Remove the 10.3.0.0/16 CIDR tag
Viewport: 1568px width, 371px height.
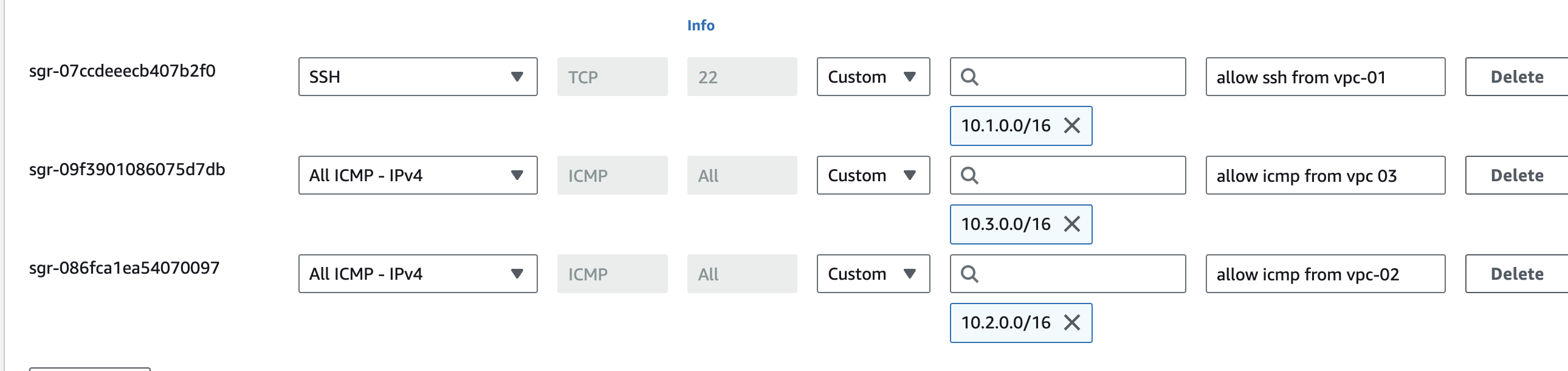pyautogui.click(x=1072, y=224)
